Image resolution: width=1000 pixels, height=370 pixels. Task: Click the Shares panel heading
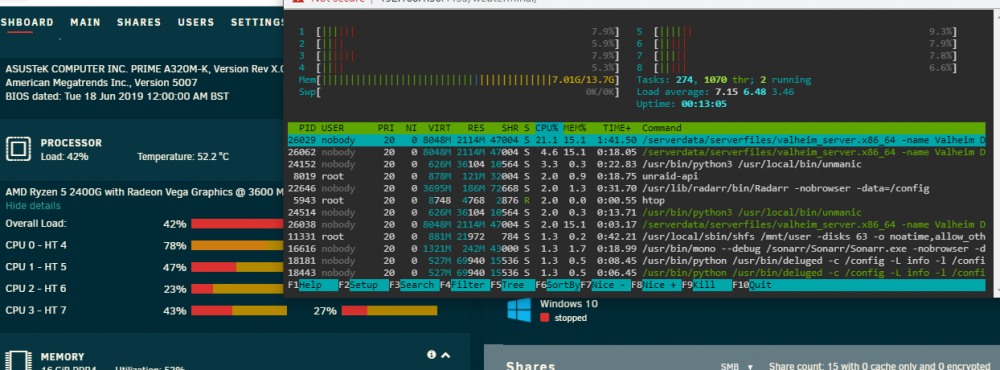[x=531, y=366]
